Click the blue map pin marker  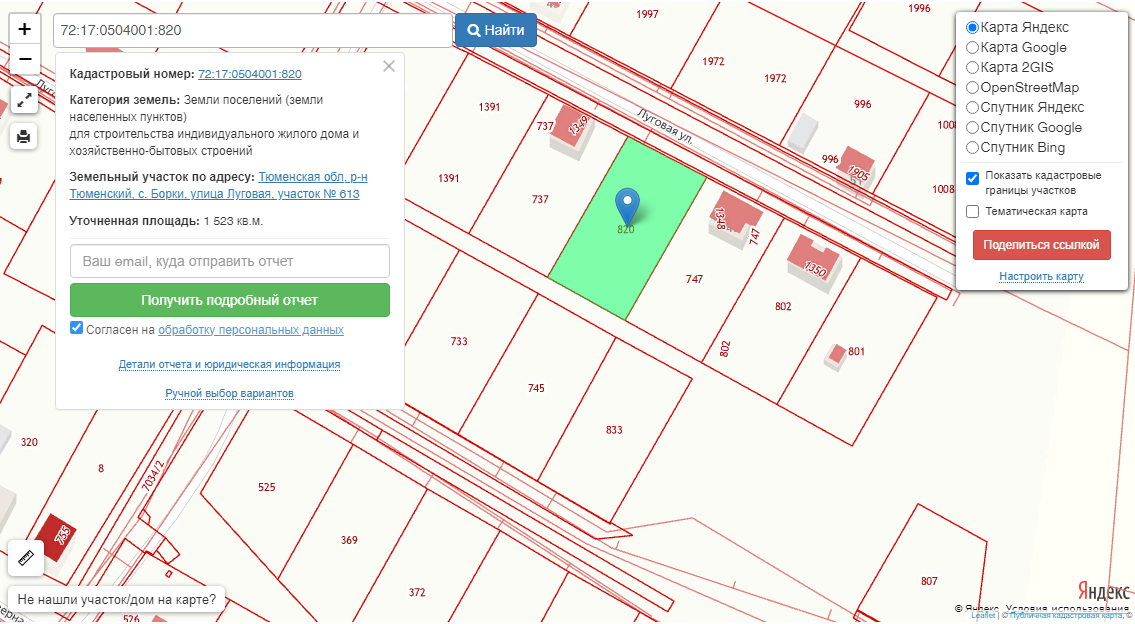[x=627, y=206]
